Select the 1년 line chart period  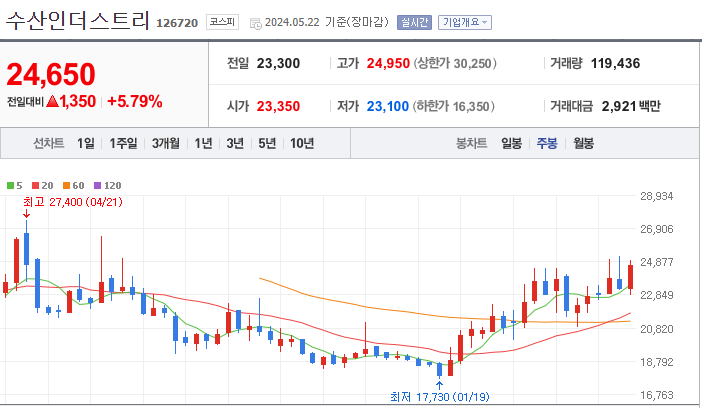pyautogui.click(x=203, y=143)
